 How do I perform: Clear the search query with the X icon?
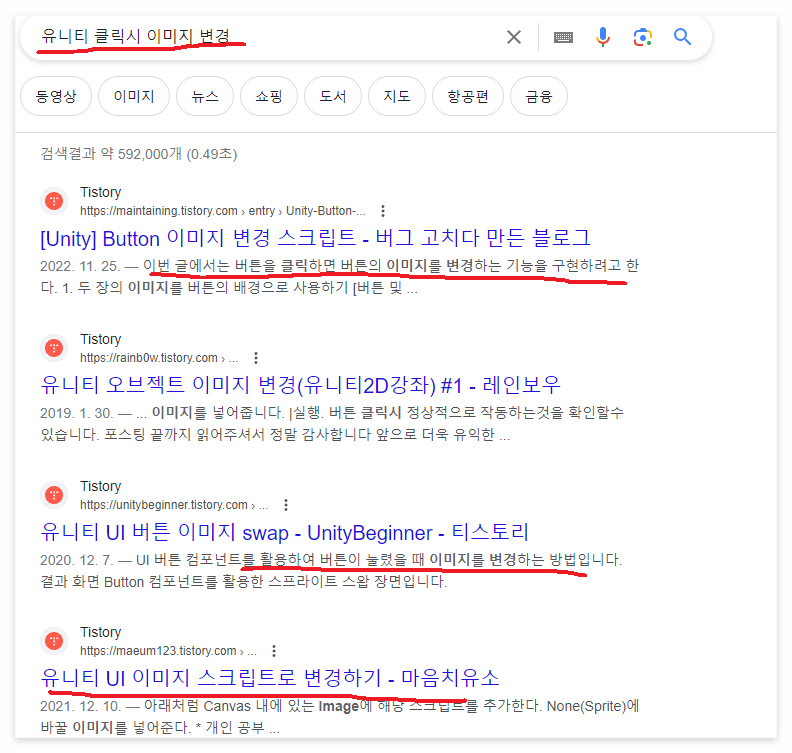click(x=514, y=37)
